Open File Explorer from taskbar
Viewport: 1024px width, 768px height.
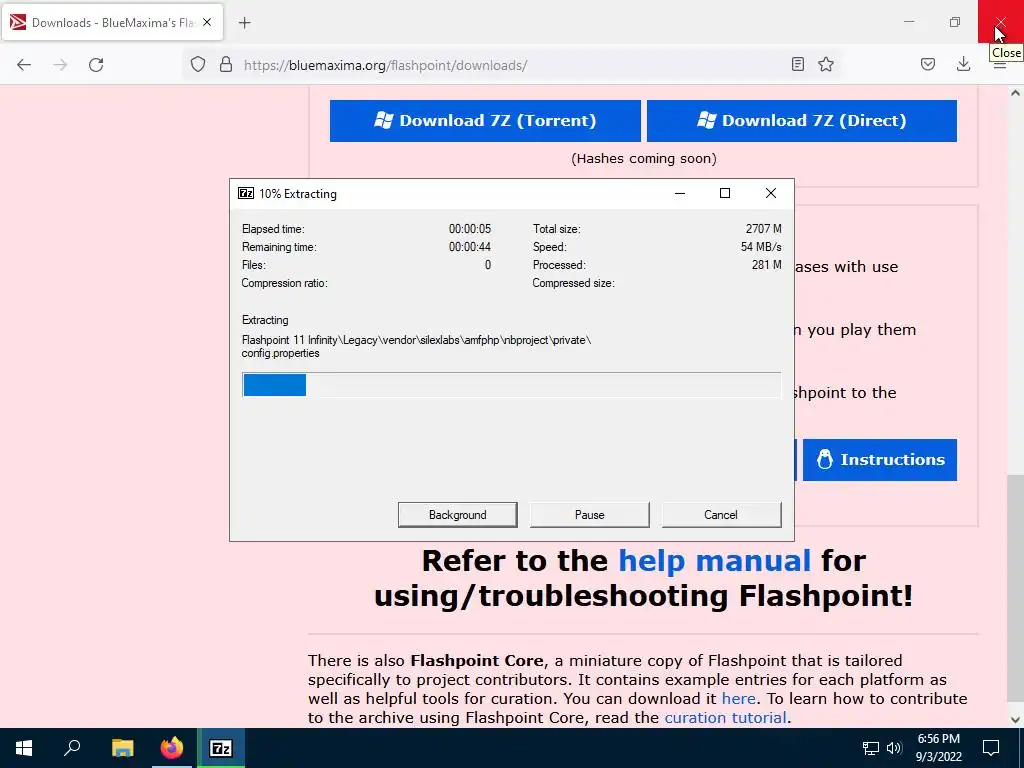pos(122,748)
